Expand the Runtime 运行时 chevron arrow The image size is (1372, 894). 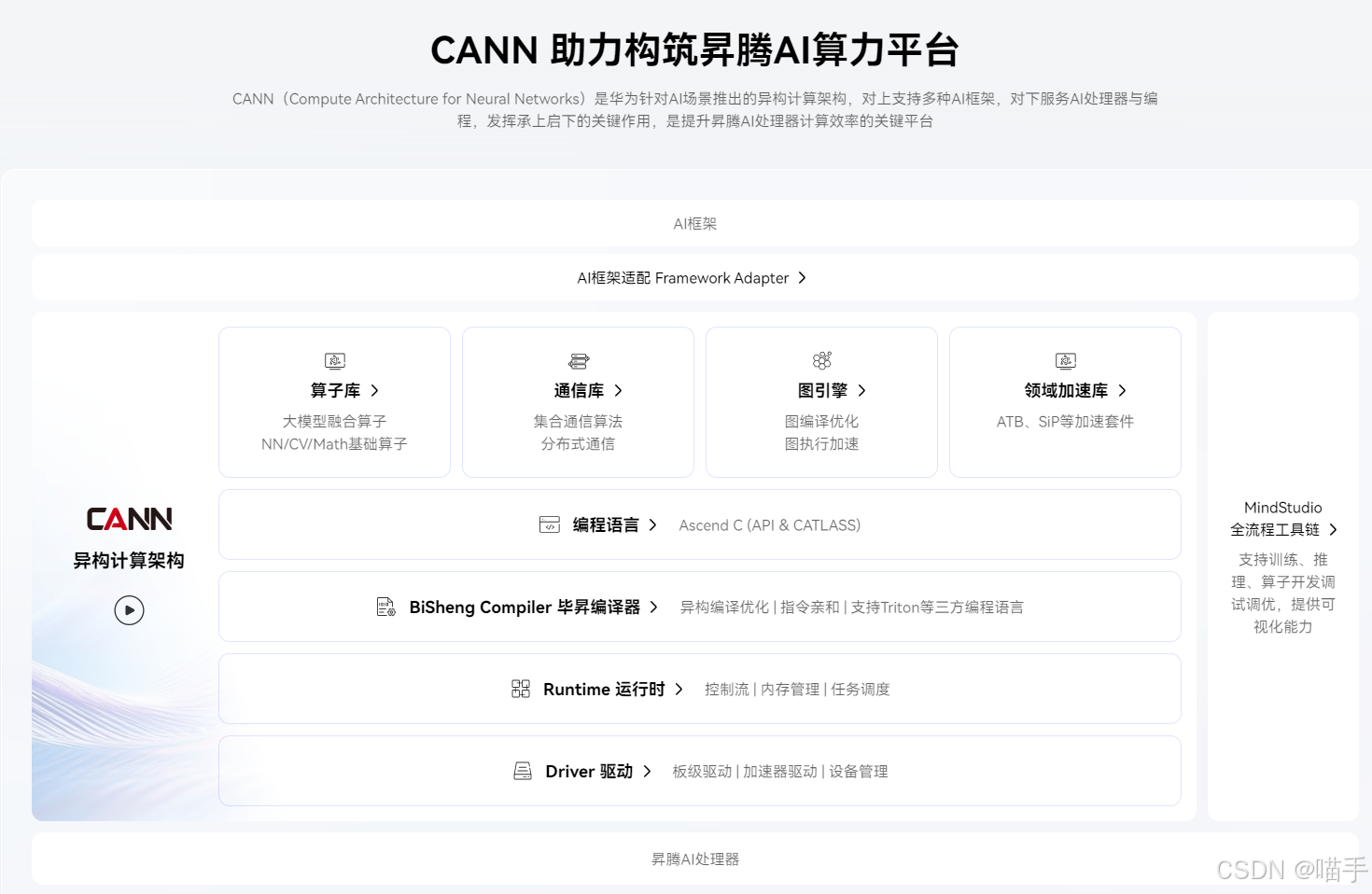(x=679, y=689)
